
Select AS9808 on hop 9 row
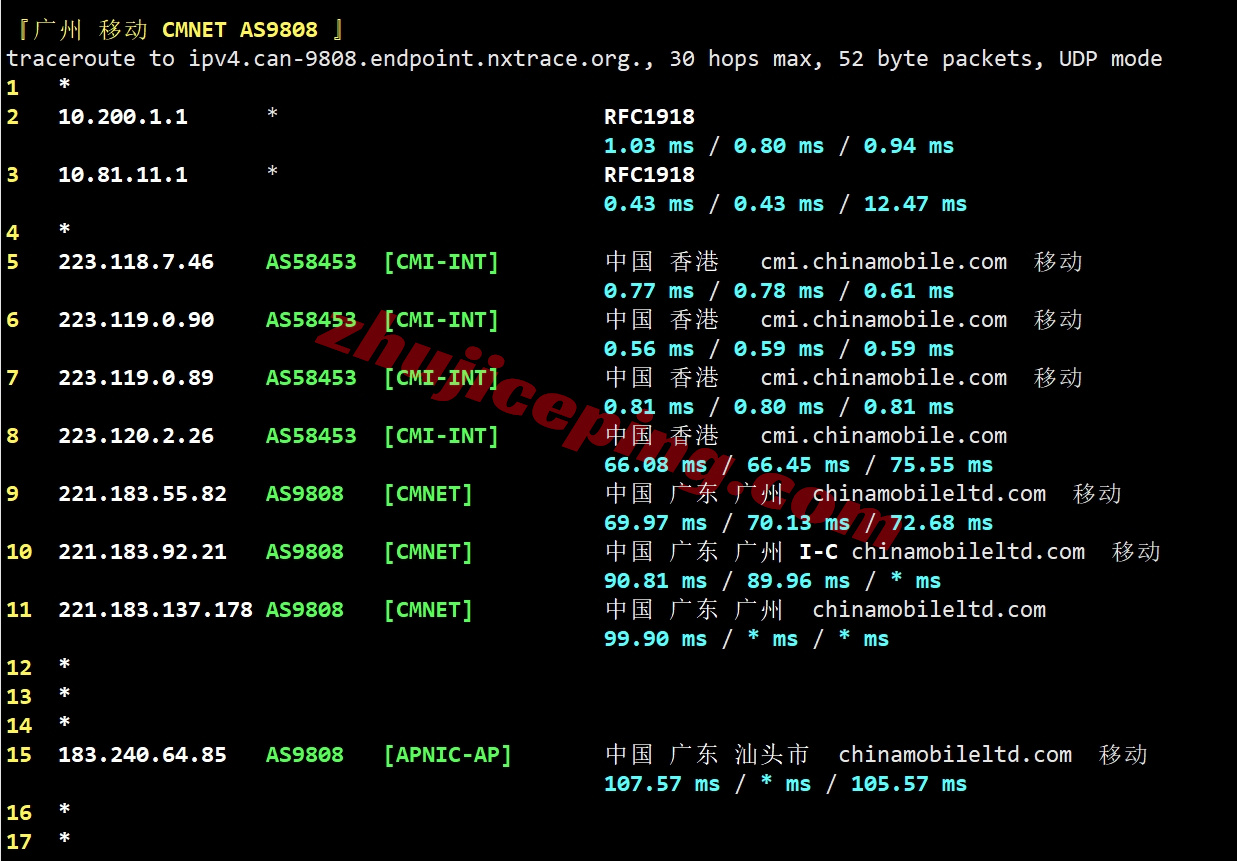pyautogui.click(x=305, y=494)
